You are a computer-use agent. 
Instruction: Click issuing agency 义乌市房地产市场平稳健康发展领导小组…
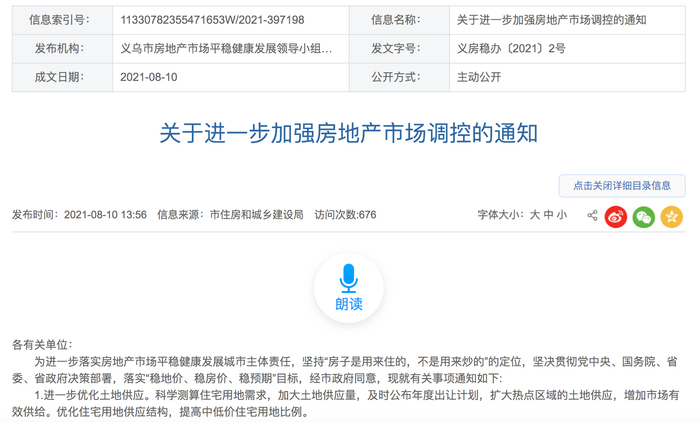click(x=226, y=49)
